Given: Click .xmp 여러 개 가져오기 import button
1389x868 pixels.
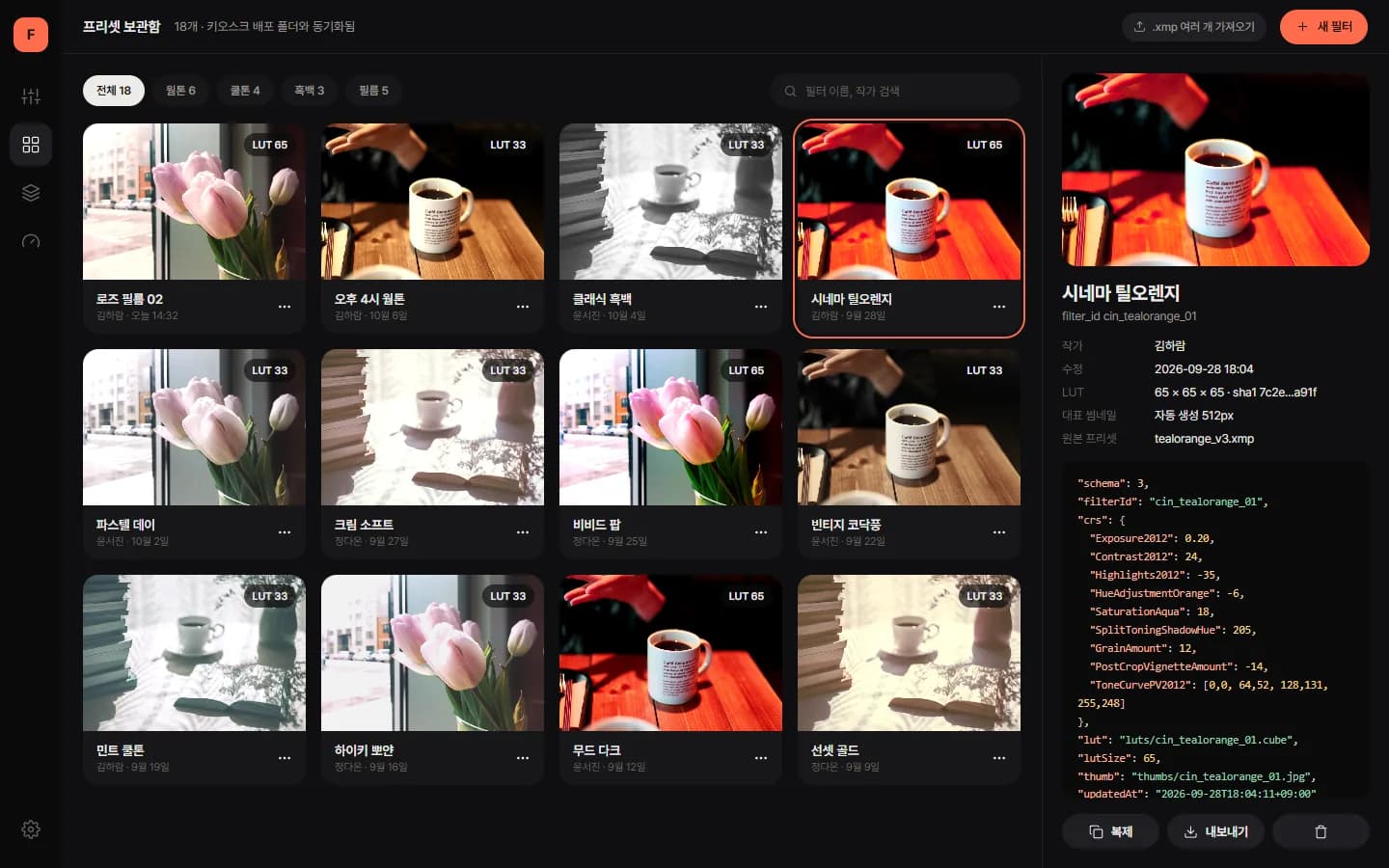Looking at the screenshot, I should (x=1194, y=27).
